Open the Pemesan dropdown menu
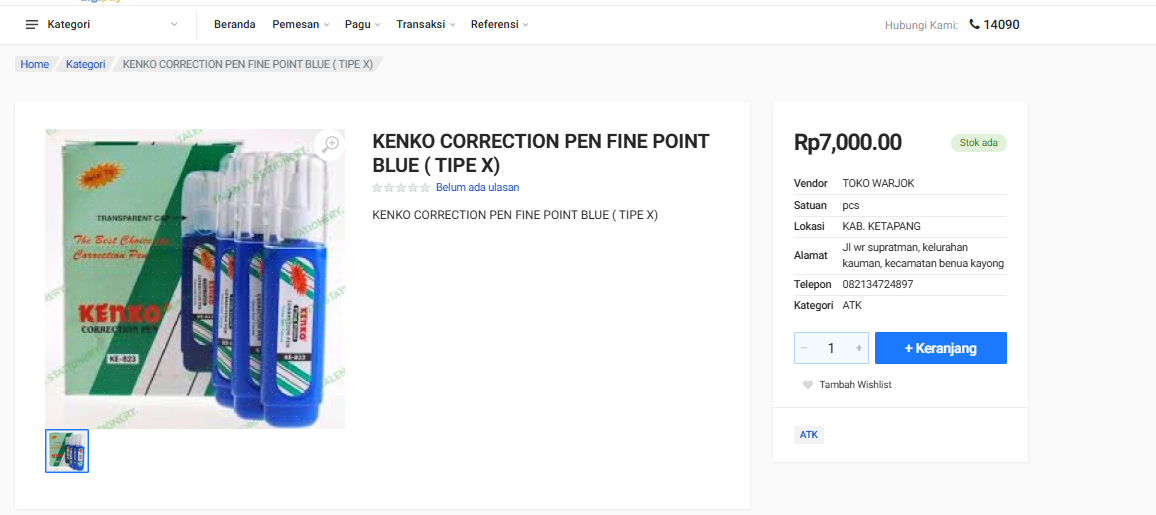The image size is (1156, 515). [300, 24]
